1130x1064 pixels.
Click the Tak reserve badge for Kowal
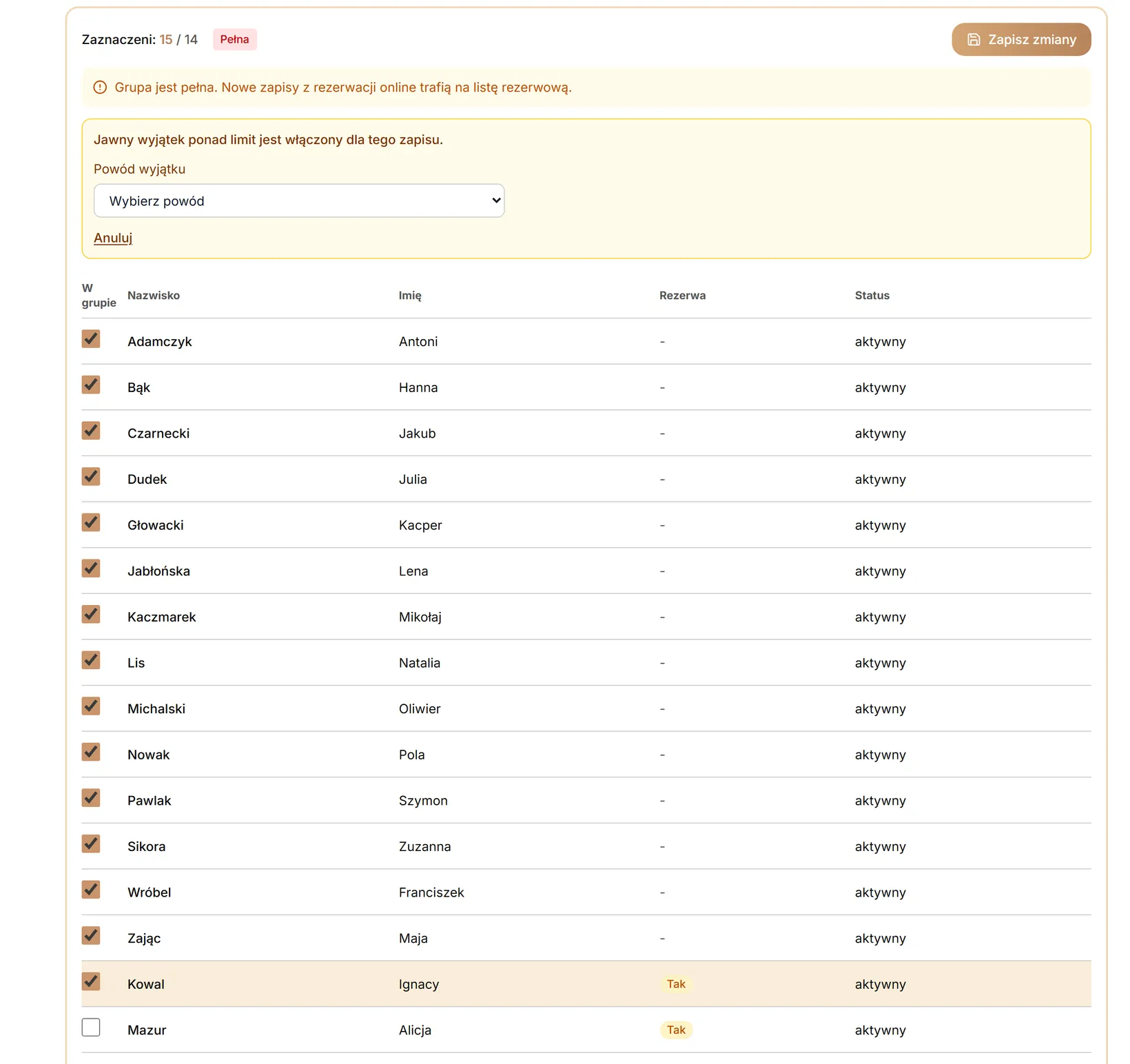coord(676,984)
